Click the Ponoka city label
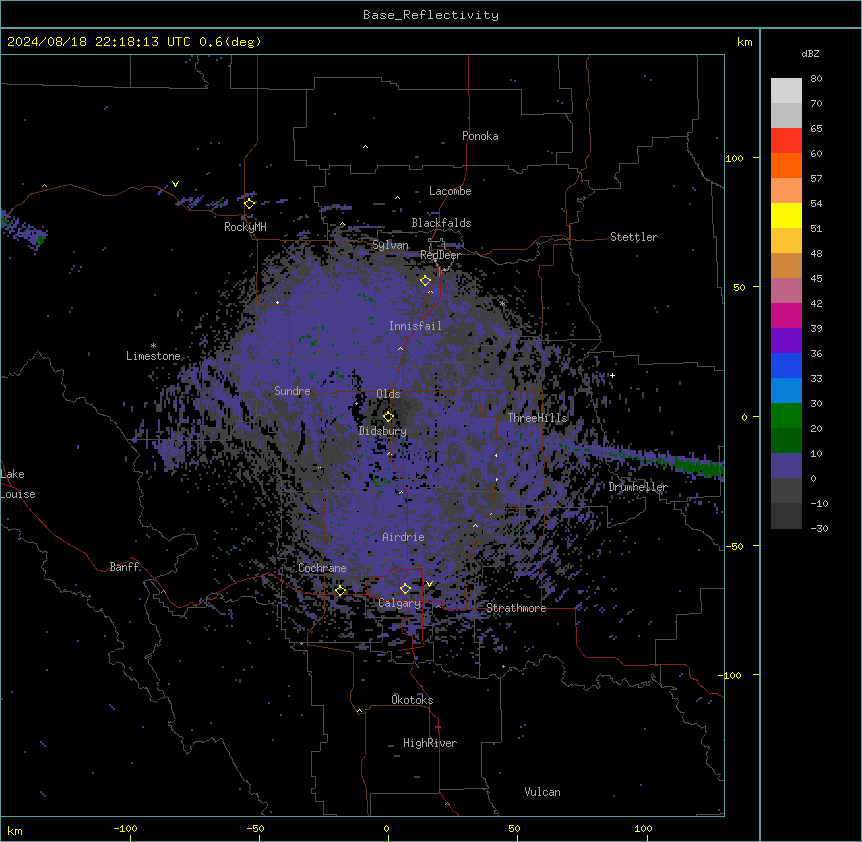This screenshot has width=862, height=842. tap(480, 136)
